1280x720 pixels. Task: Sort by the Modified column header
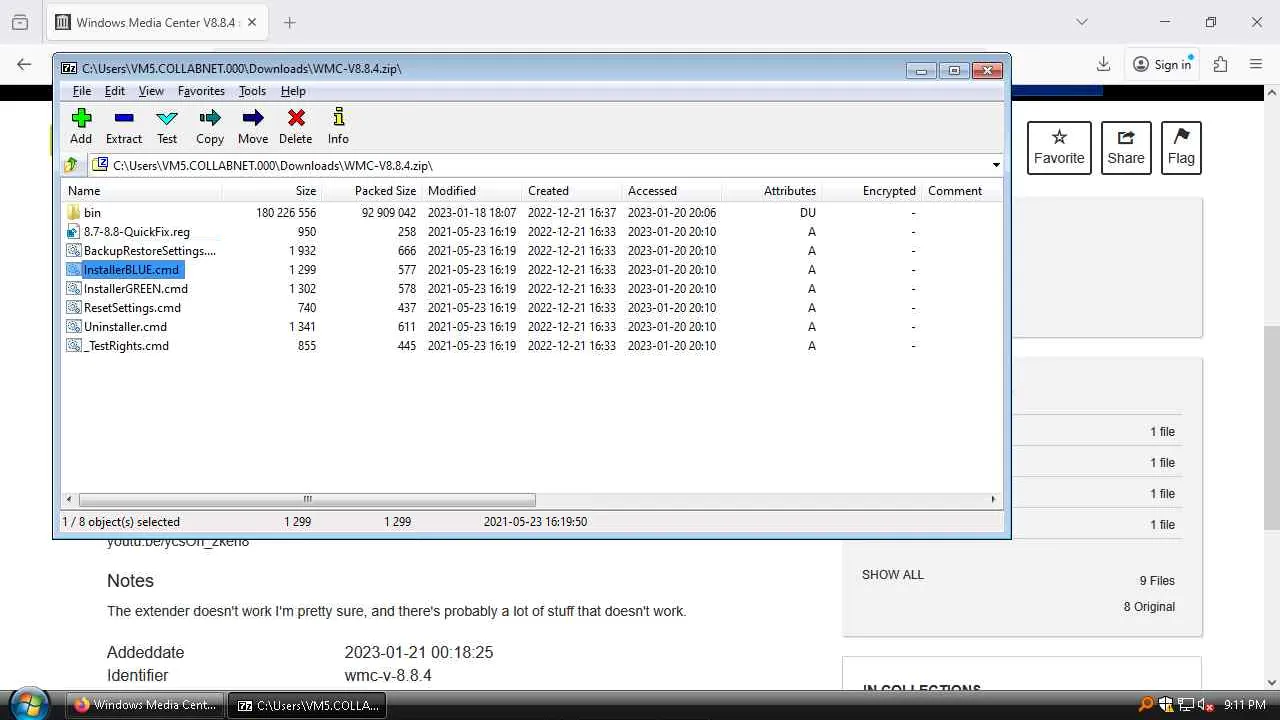tap(471, 191)
